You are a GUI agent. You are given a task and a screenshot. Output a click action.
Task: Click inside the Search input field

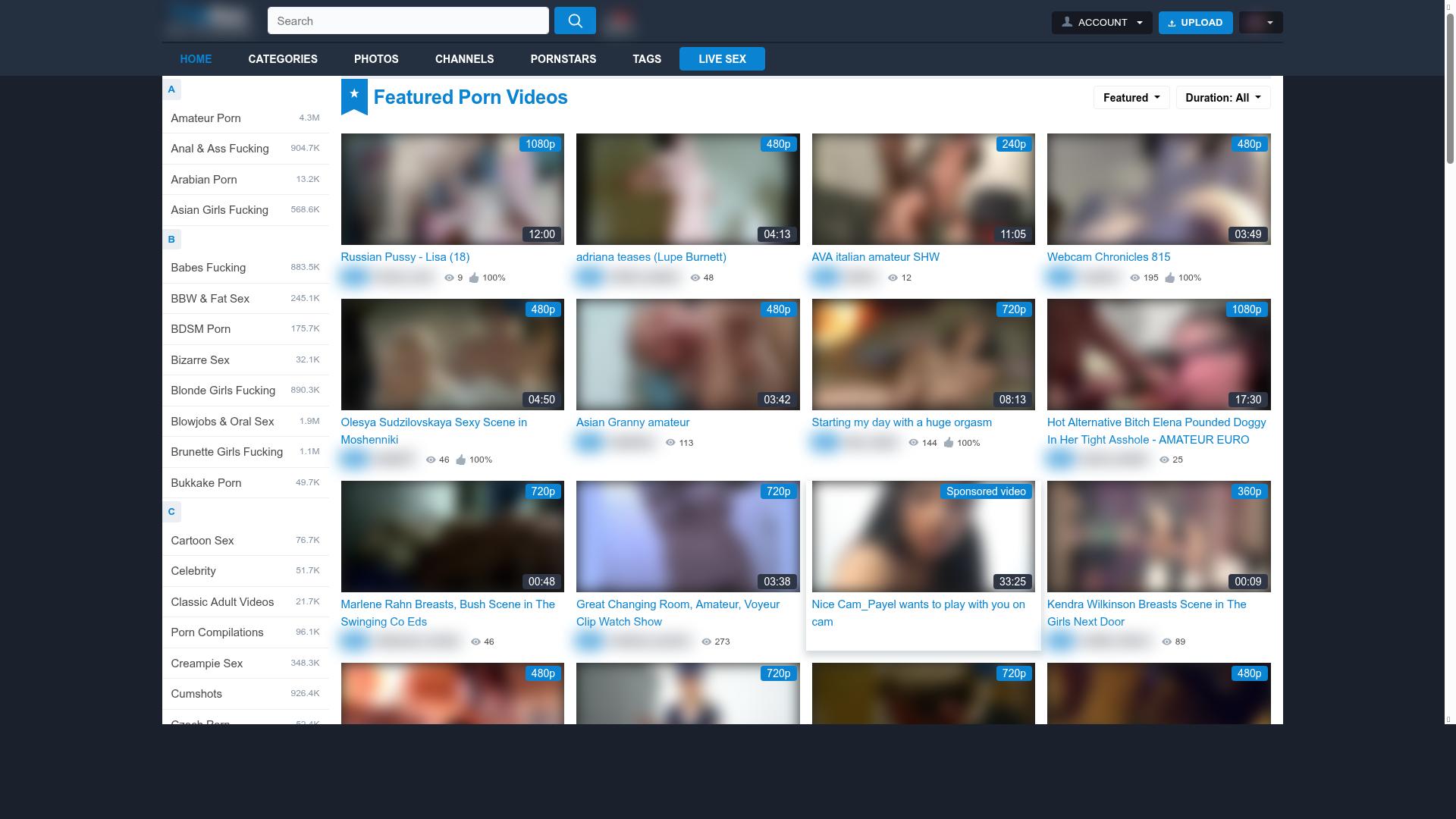click(x=408, y=20)
